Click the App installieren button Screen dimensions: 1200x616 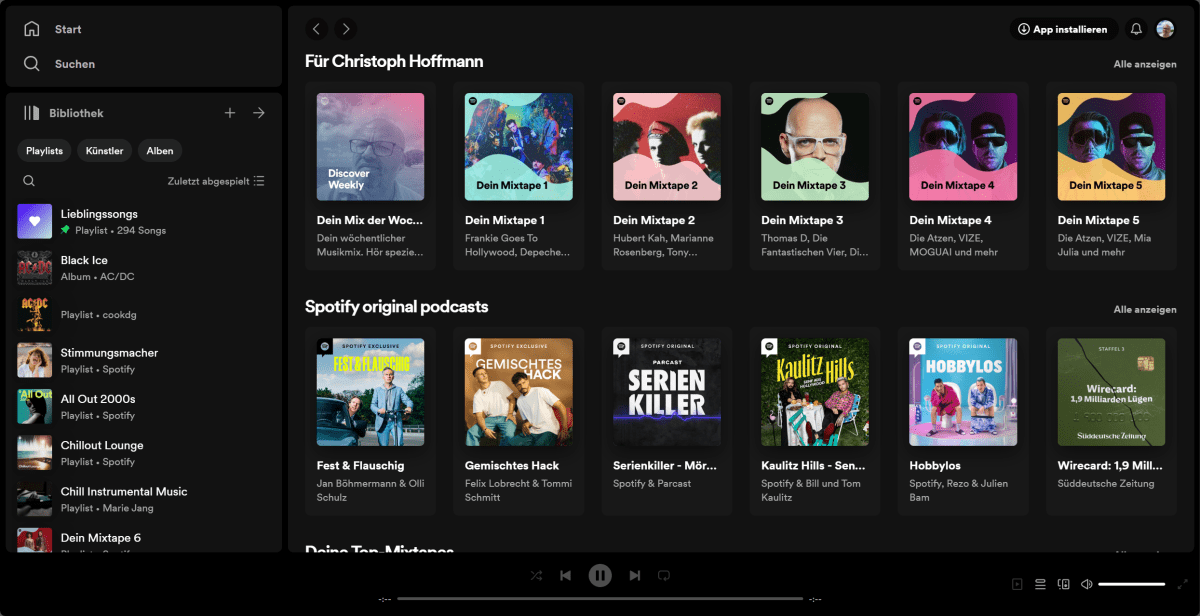[x=1064, y=29]
